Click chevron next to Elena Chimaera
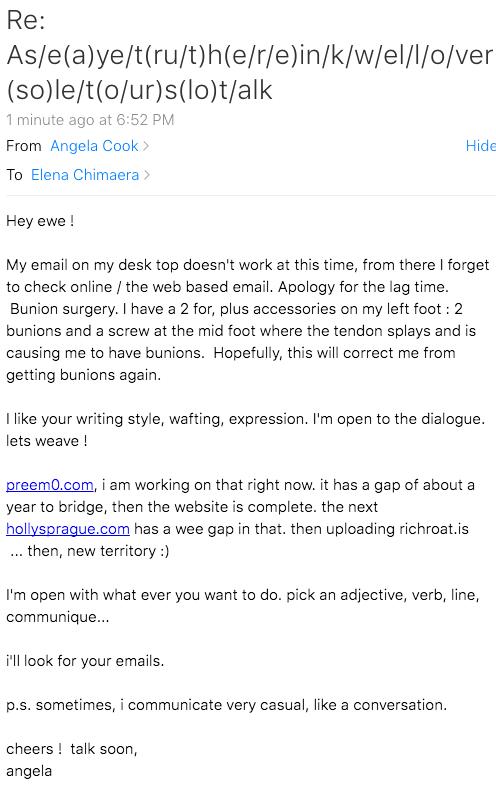Screen dimensions: 496x788 click(x=147, y=175)
